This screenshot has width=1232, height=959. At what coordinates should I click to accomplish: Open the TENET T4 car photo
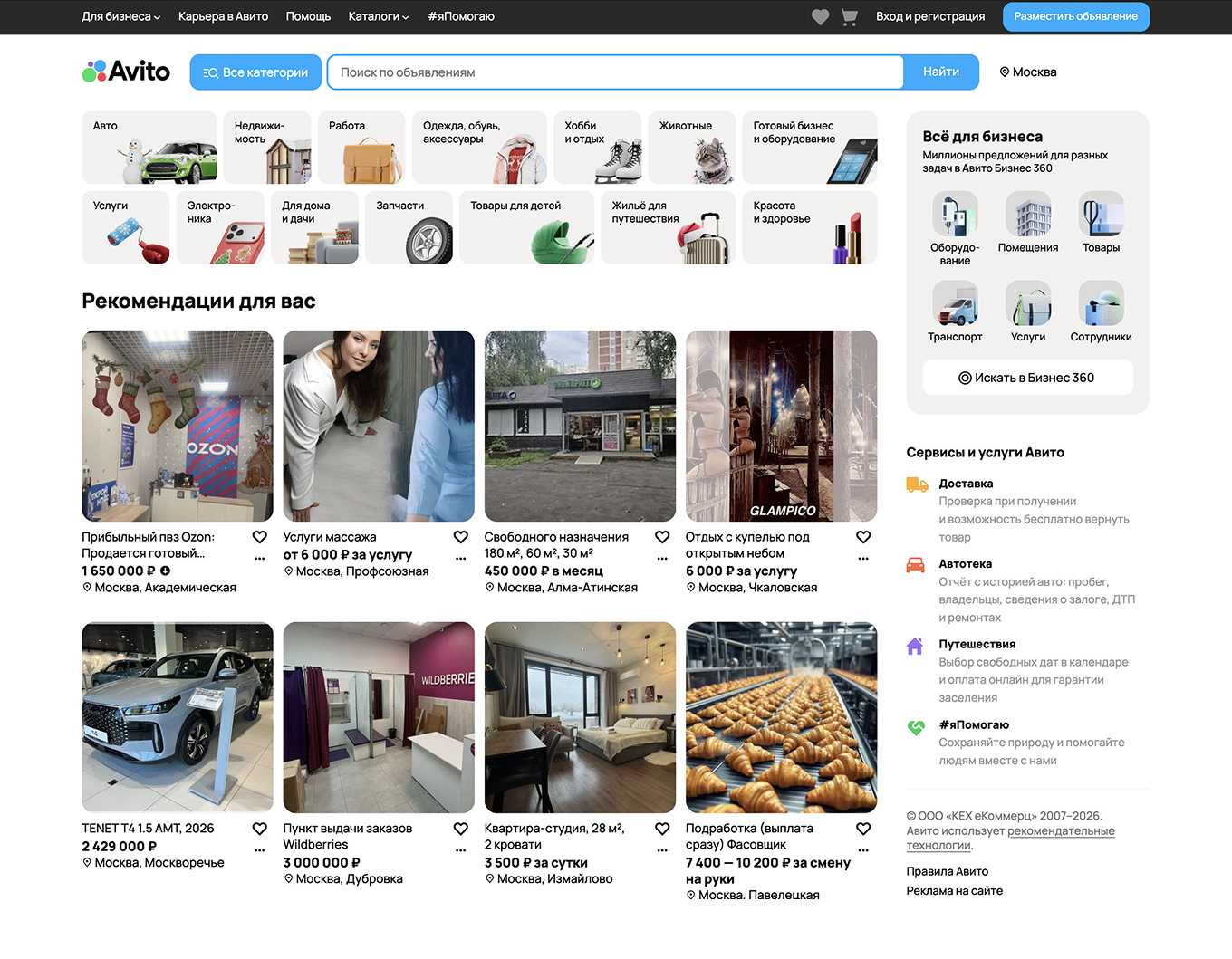(x=178, y=717)
